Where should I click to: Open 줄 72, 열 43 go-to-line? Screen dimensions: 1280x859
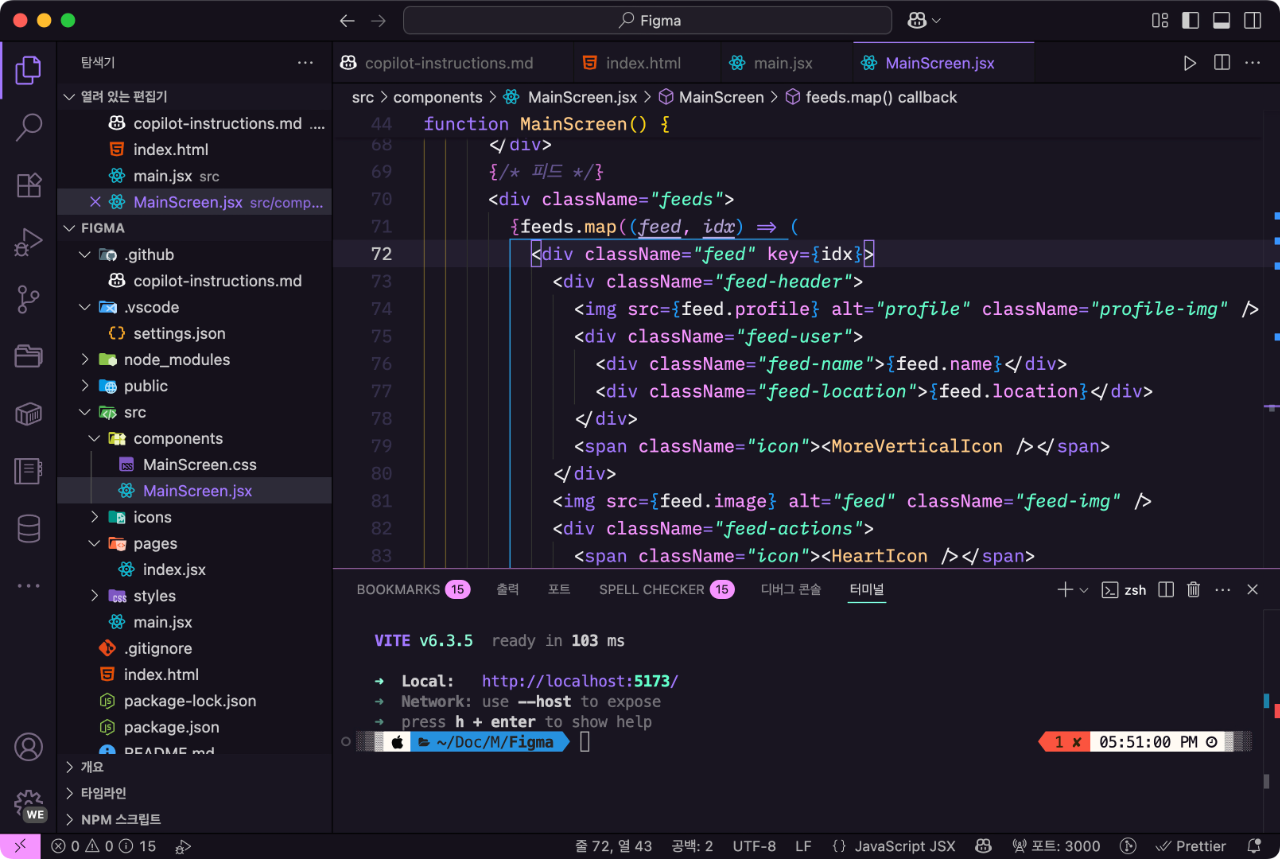coord(613,846)
